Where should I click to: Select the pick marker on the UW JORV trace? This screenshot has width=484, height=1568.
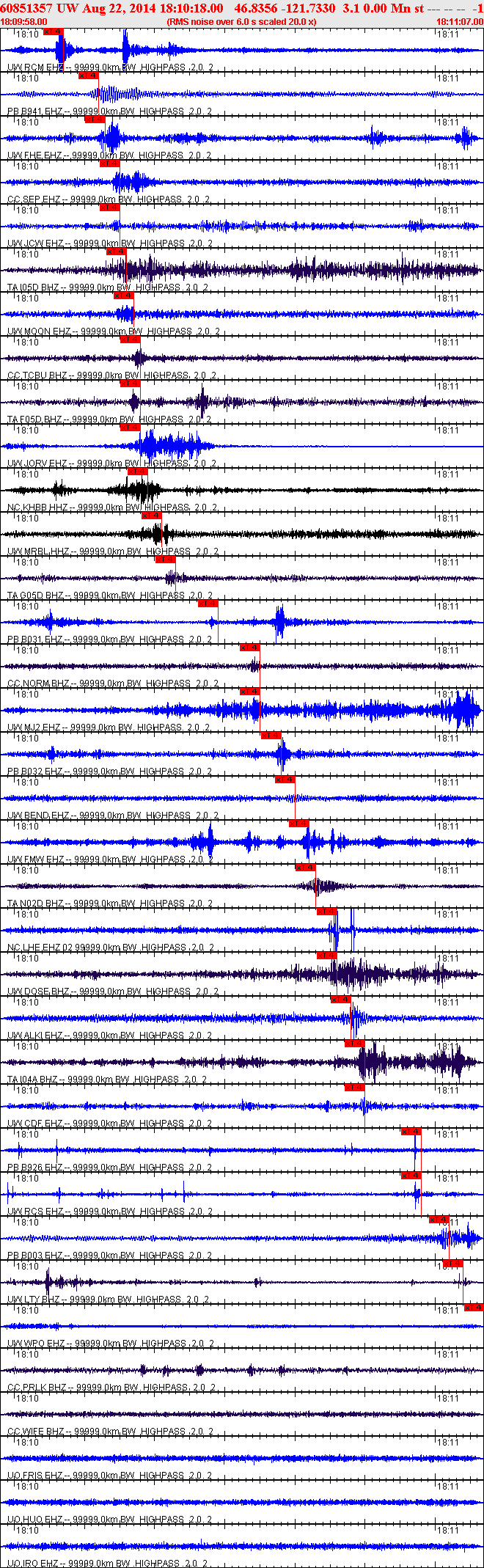click(131, 428)
